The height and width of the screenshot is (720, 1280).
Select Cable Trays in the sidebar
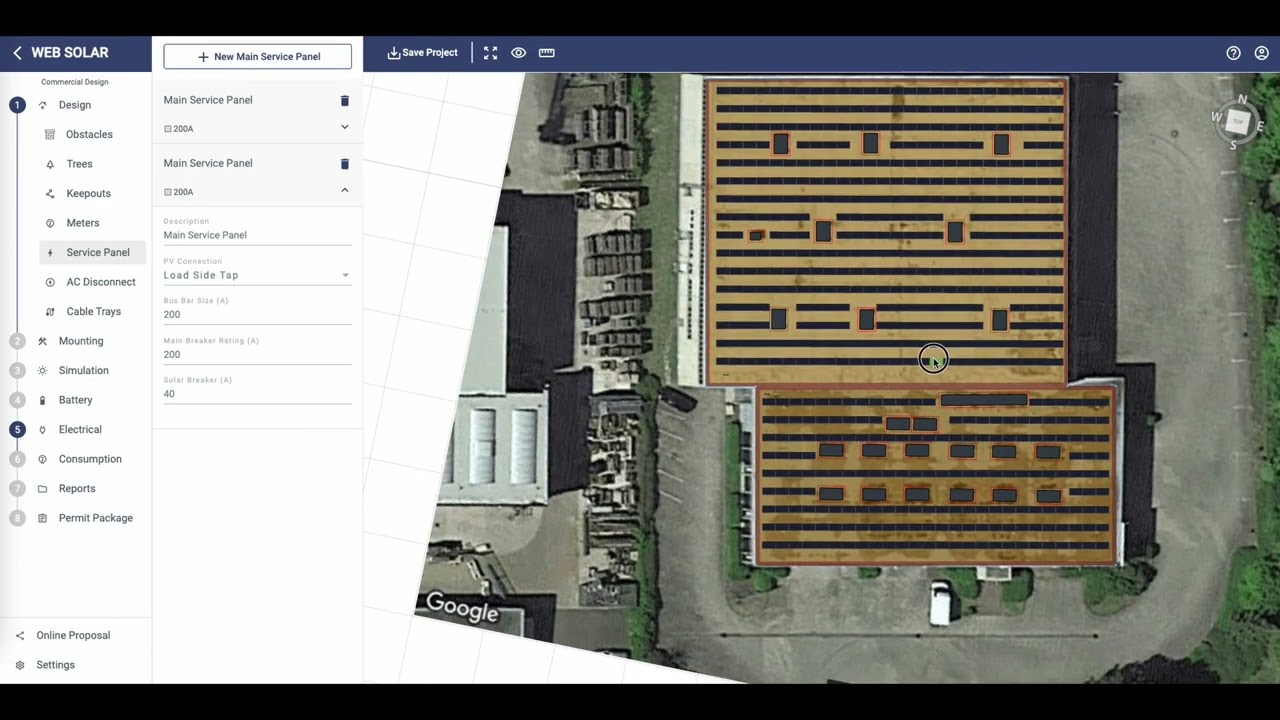coord(93,311)
